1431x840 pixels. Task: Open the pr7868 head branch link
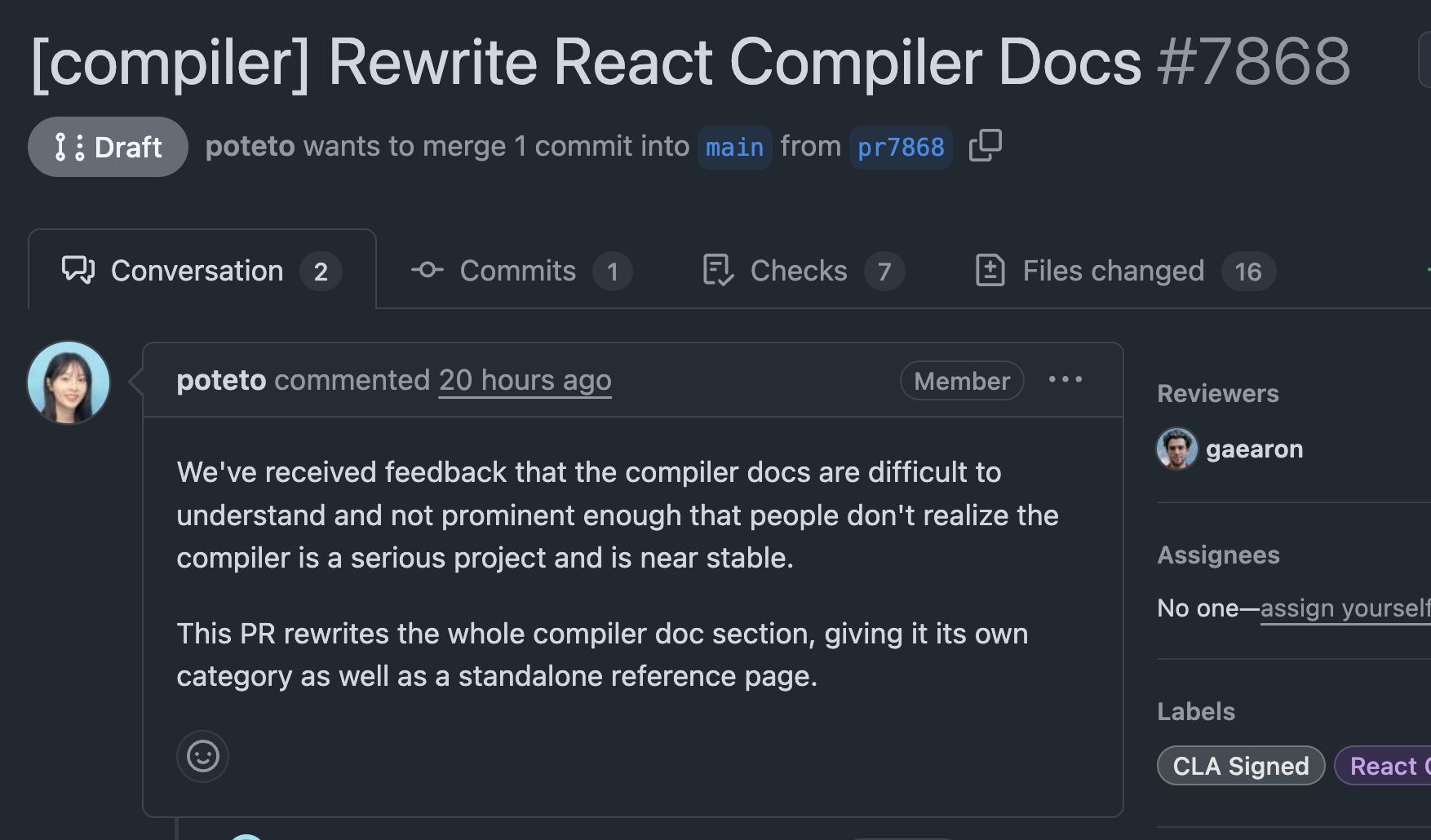coord(901,148)
